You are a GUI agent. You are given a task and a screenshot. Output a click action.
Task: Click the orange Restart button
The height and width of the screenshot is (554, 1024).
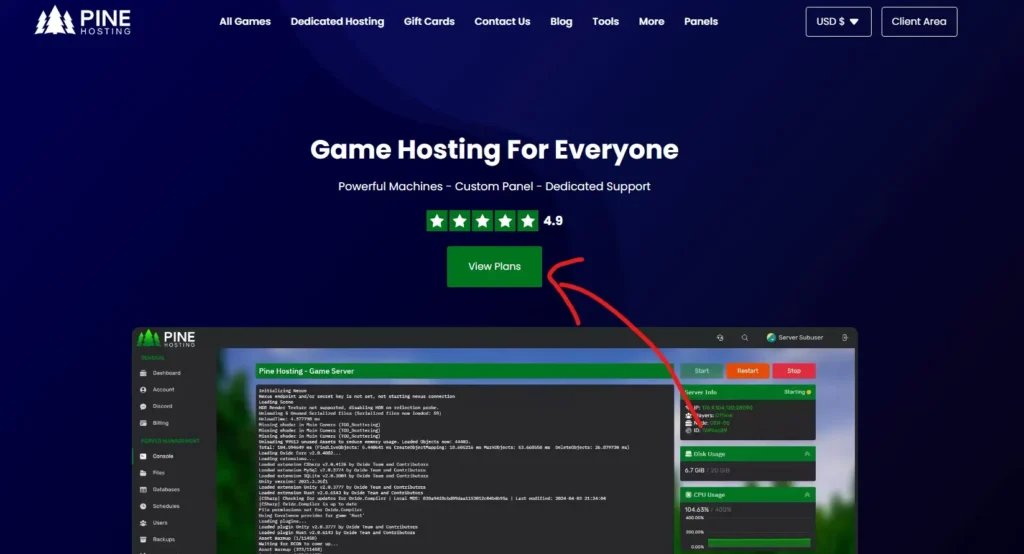[748, 371]
